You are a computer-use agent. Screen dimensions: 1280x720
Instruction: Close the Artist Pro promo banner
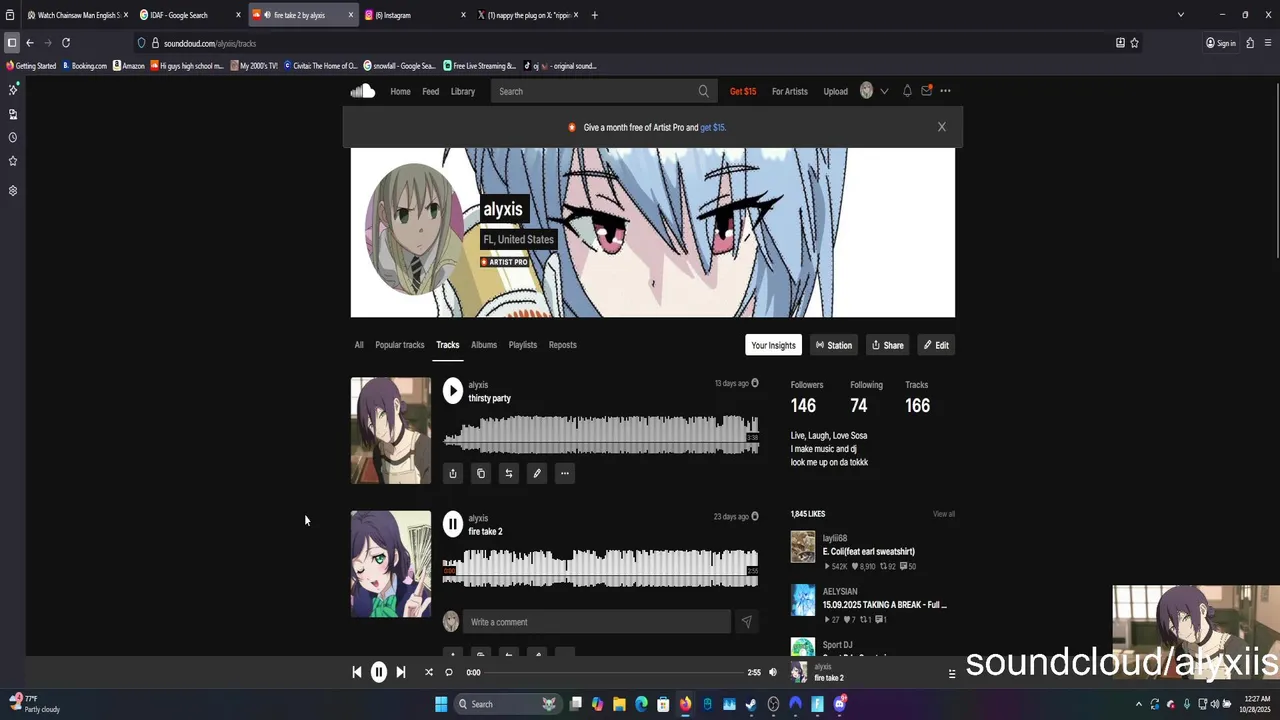click(x=941, y=127)
